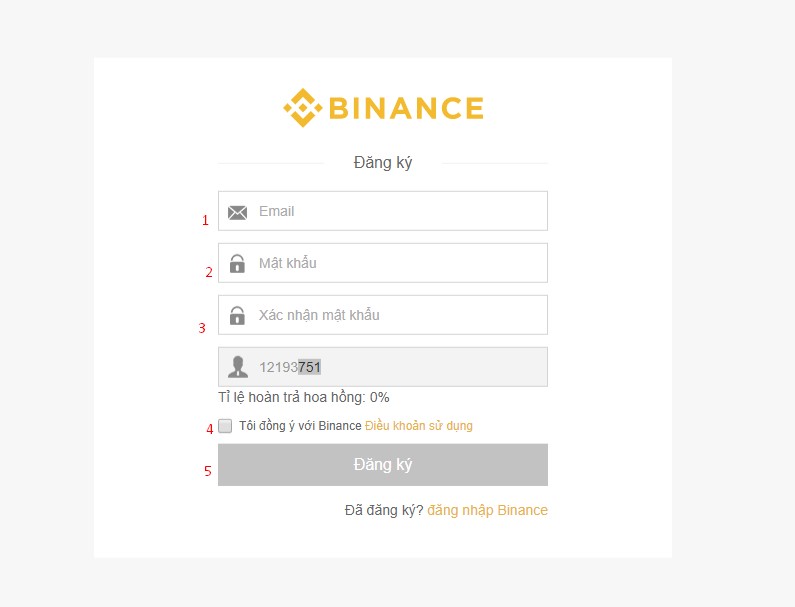Focus the Email input field

tap(383, 211)
